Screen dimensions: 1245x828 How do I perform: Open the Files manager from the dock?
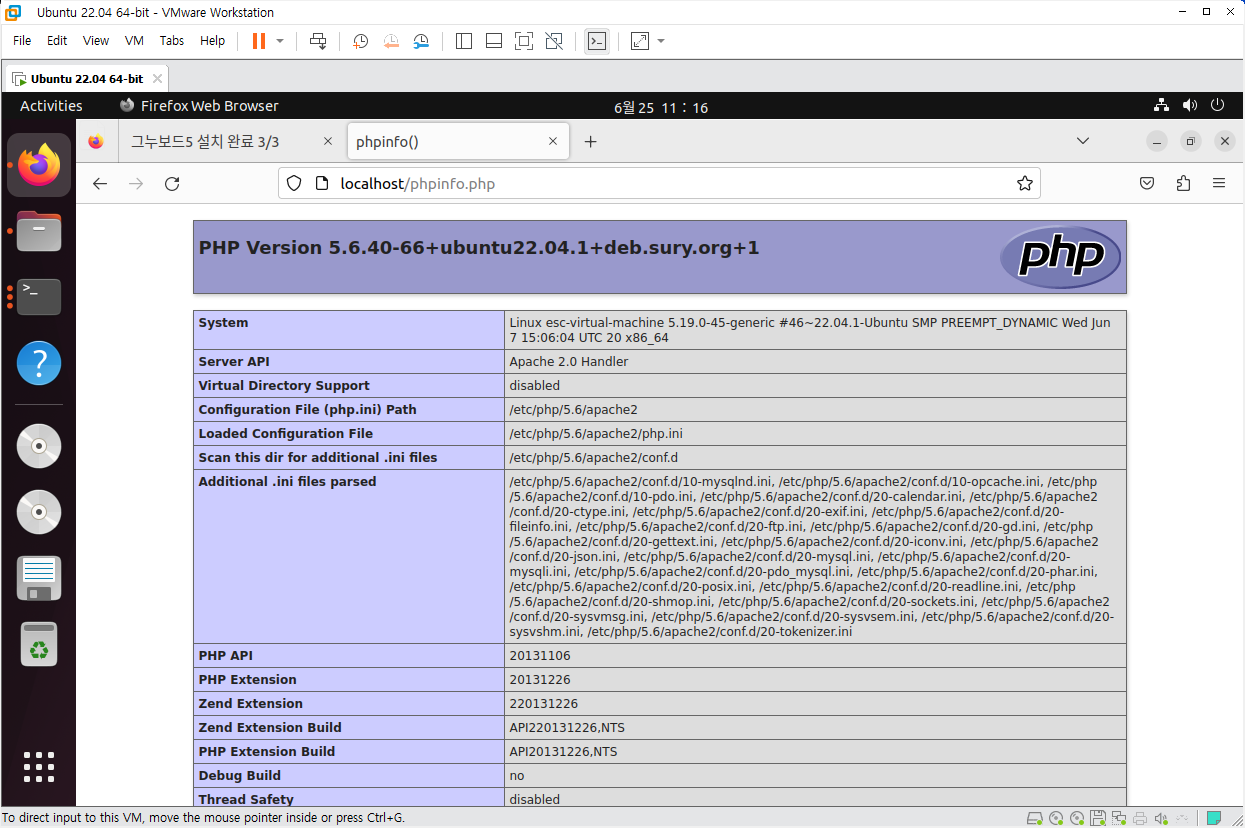click(39, 231)
